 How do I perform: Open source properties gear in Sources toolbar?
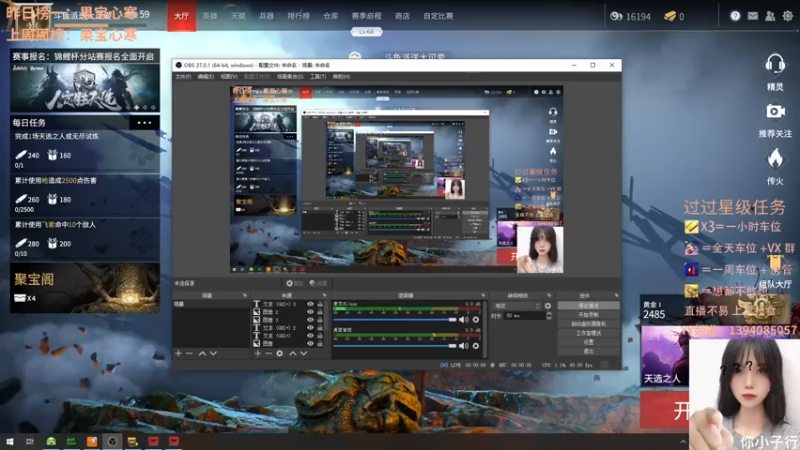pyautogui.click(x=280, y=353)
